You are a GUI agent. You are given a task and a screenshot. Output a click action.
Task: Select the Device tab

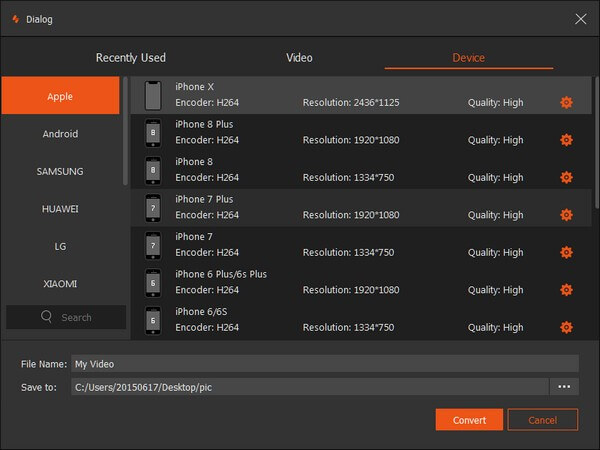pos(468,58)
